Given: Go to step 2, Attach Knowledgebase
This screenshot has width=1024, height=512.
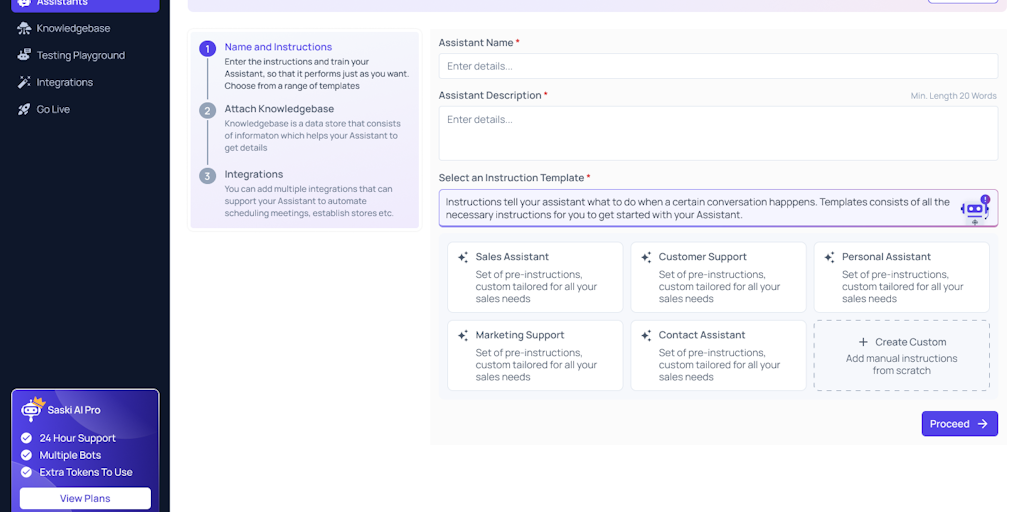Looking at the screenshot, I should point(279,109).
